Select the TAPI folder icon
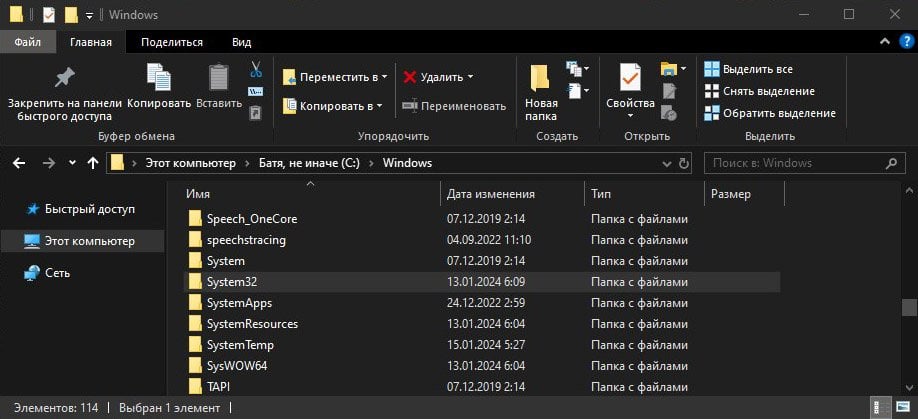This screenshot has width=918, height=419. (195, 387)
